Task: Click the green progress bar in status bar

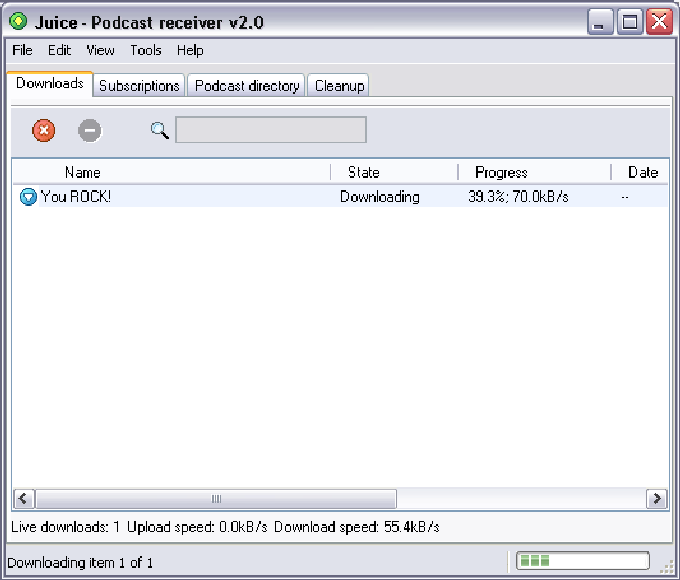Action: point(583,561)
